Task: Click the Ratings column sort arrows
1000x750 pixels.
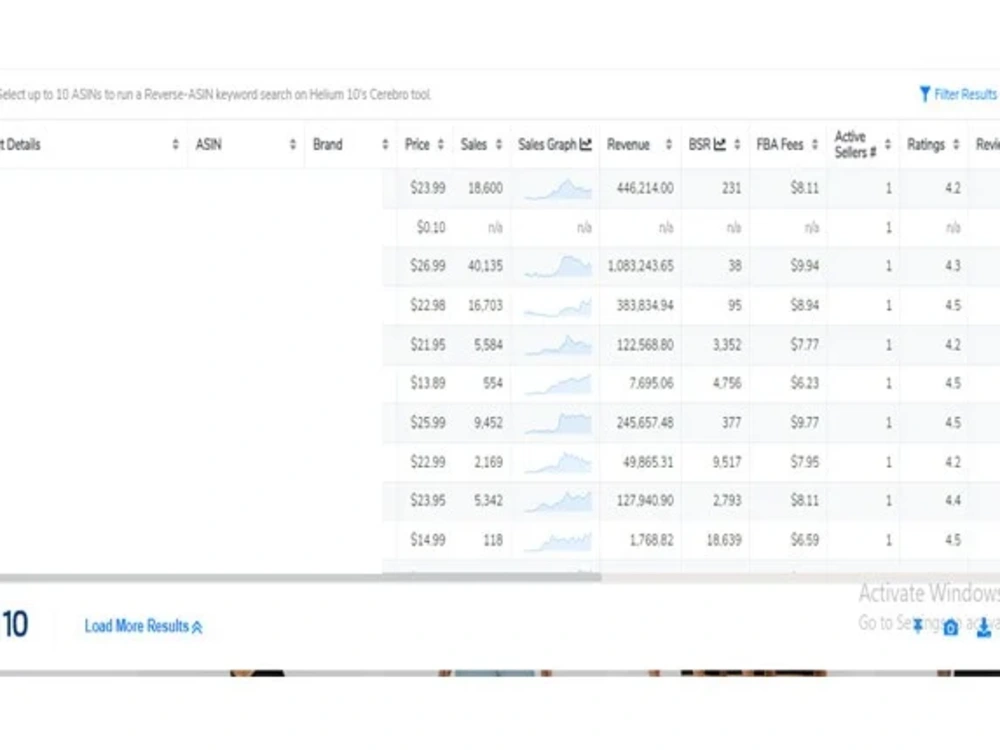Action: coord(956,145)
